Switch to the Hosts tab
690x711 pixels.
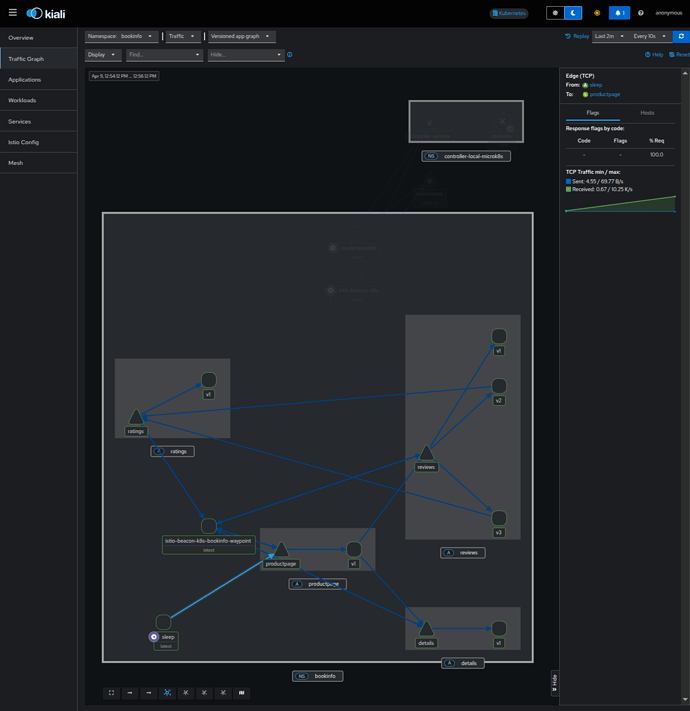[647, 113]
